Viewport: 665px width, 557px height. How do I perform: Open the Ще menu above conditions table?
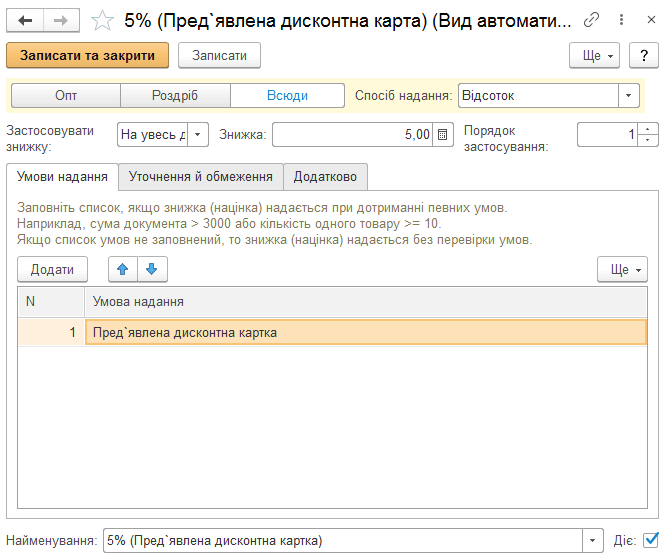click(x=622, y=269)
